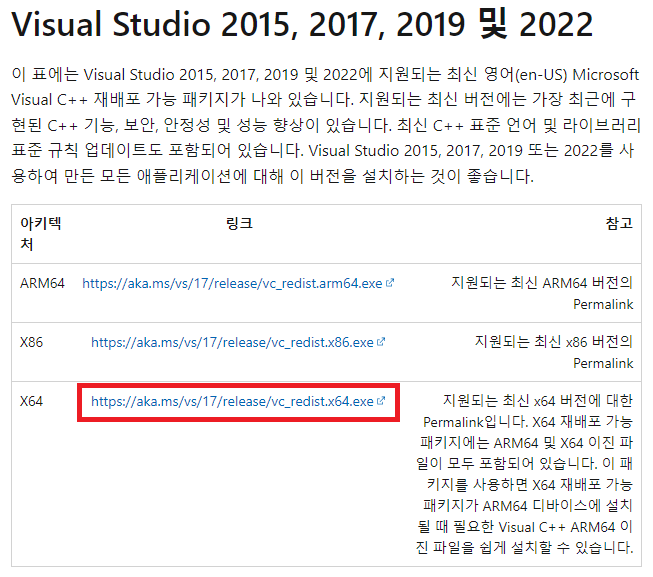Image resolution: width=653 pixels, height=577 pixels.
Task: Open the vc_redist.arm64.exe download link
Action: click(232, 284)
